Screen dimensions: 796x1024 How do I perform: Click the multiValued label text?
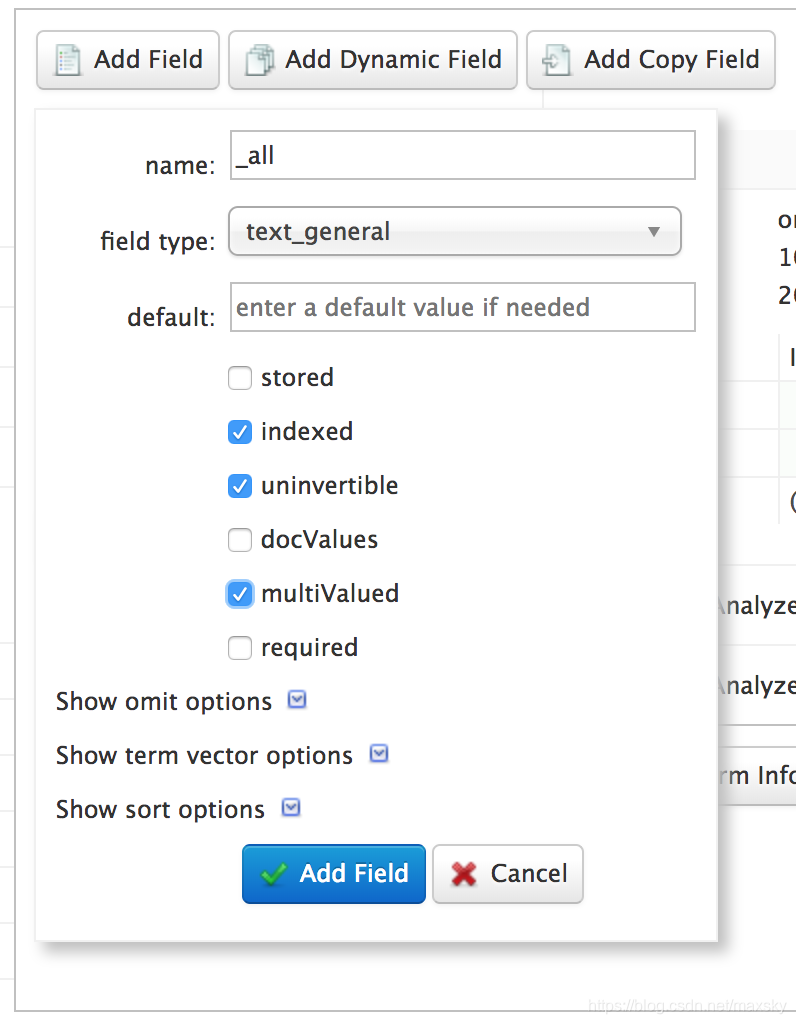click(330, 594)
